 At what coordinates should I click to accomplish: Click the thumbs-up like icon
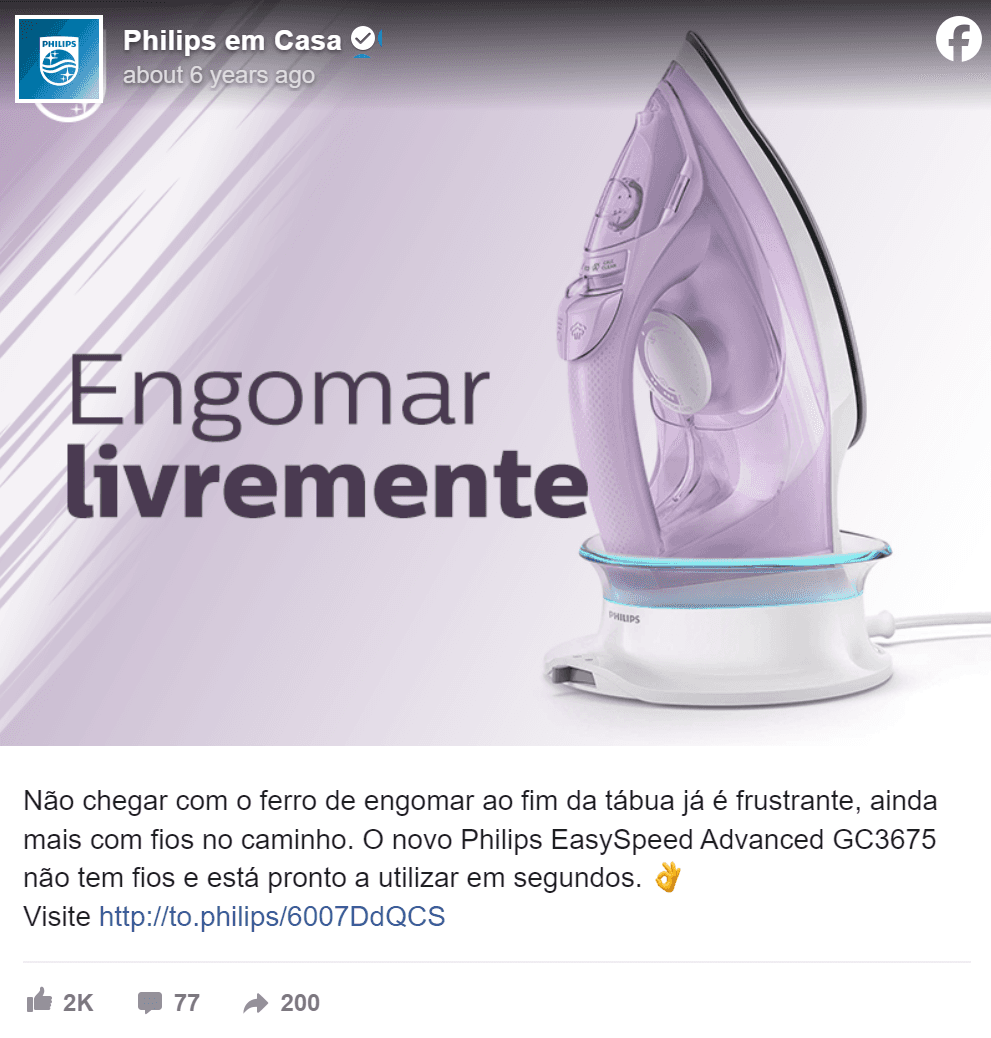tap(39, 1001)
